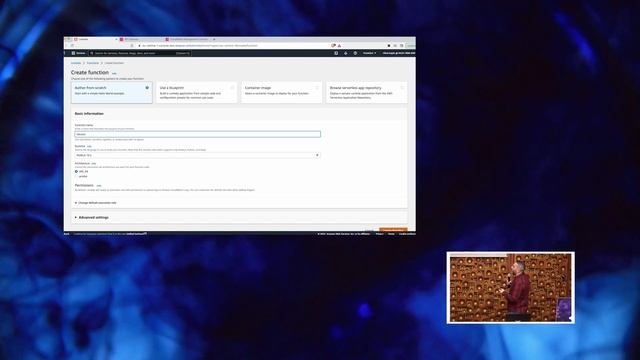Expand Change default execution role
This screenshot has height=360, width=640.
pos(96,202)
